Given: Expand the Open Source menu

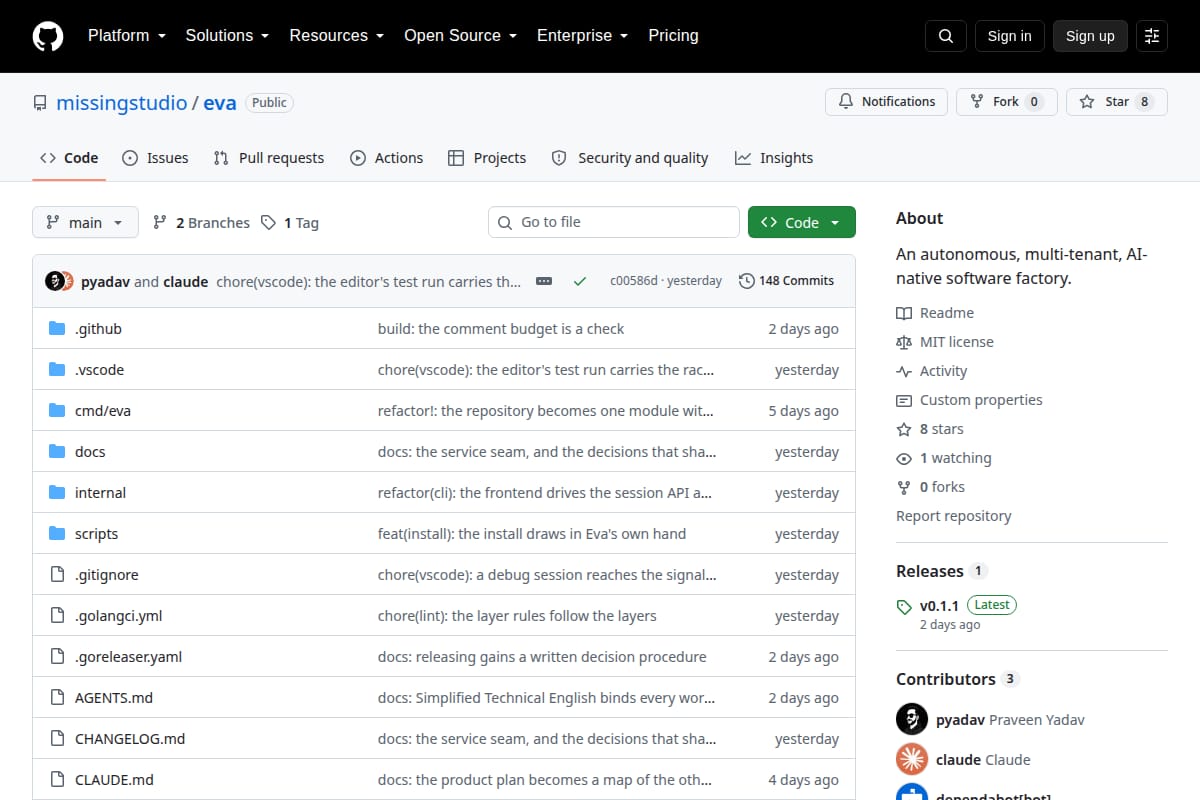Looking at the screenshot, I should pos(460,36).
